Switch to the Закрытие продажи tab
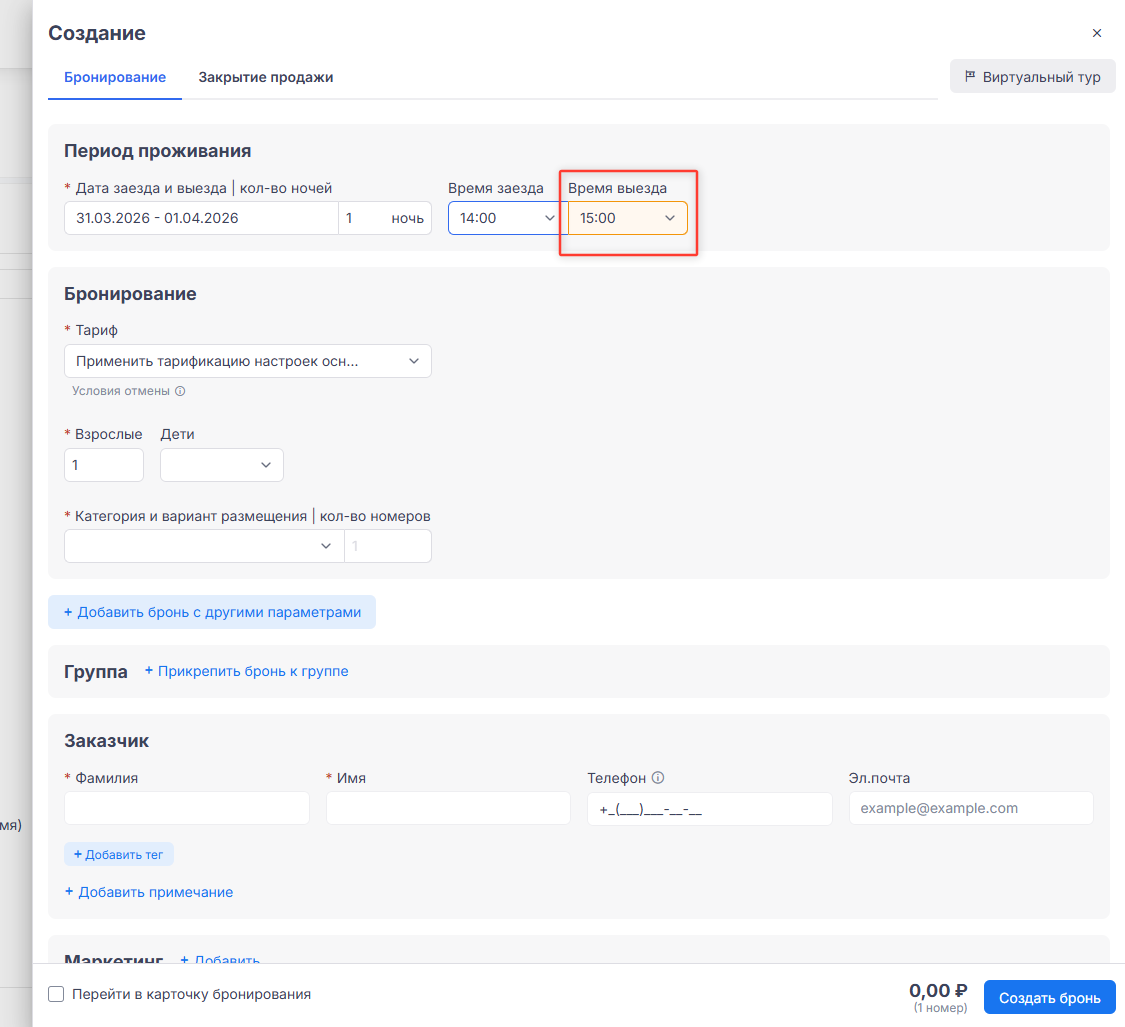The height and width of the screenshot is (1027, 1125). [265, 77]
